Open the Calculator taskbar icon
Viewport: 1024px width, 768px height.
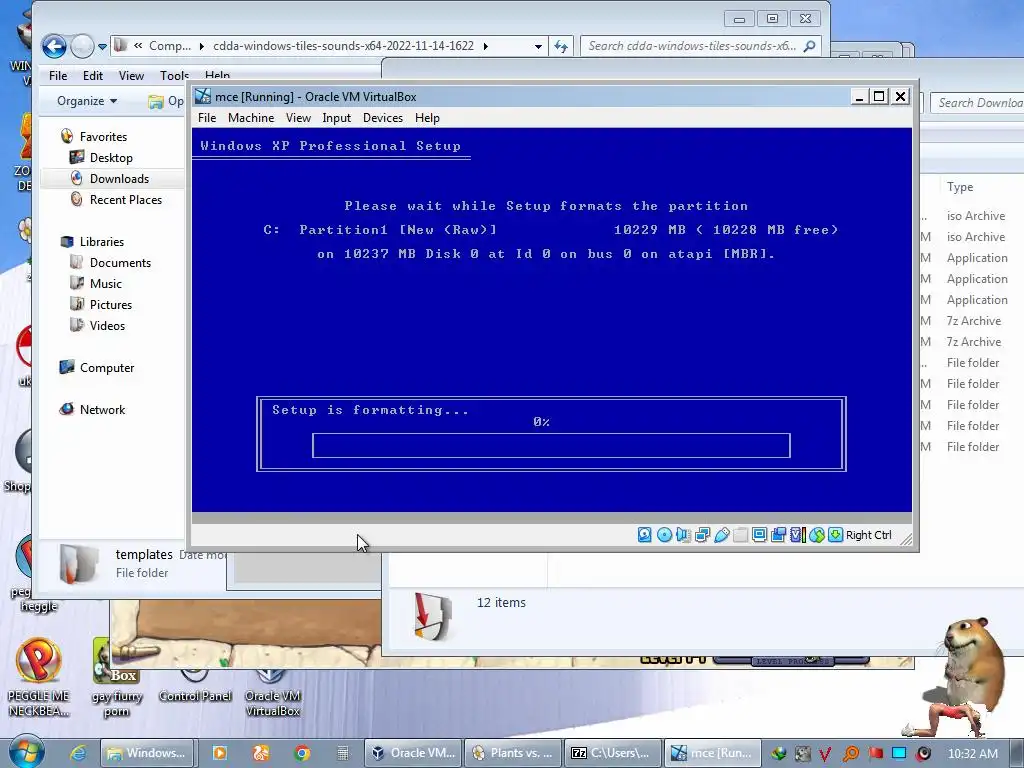pyautogui.click(x=342, y=753)
